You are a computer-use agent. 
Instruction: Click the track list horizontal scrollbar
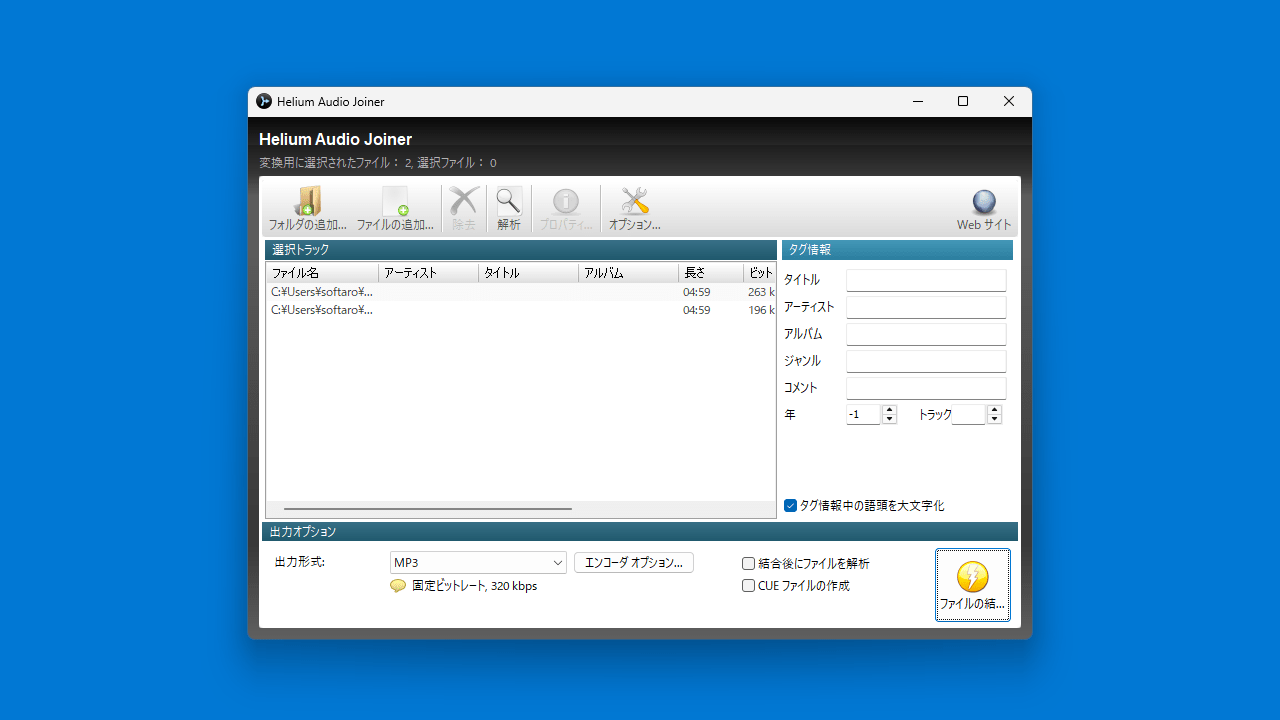[428, 509]
